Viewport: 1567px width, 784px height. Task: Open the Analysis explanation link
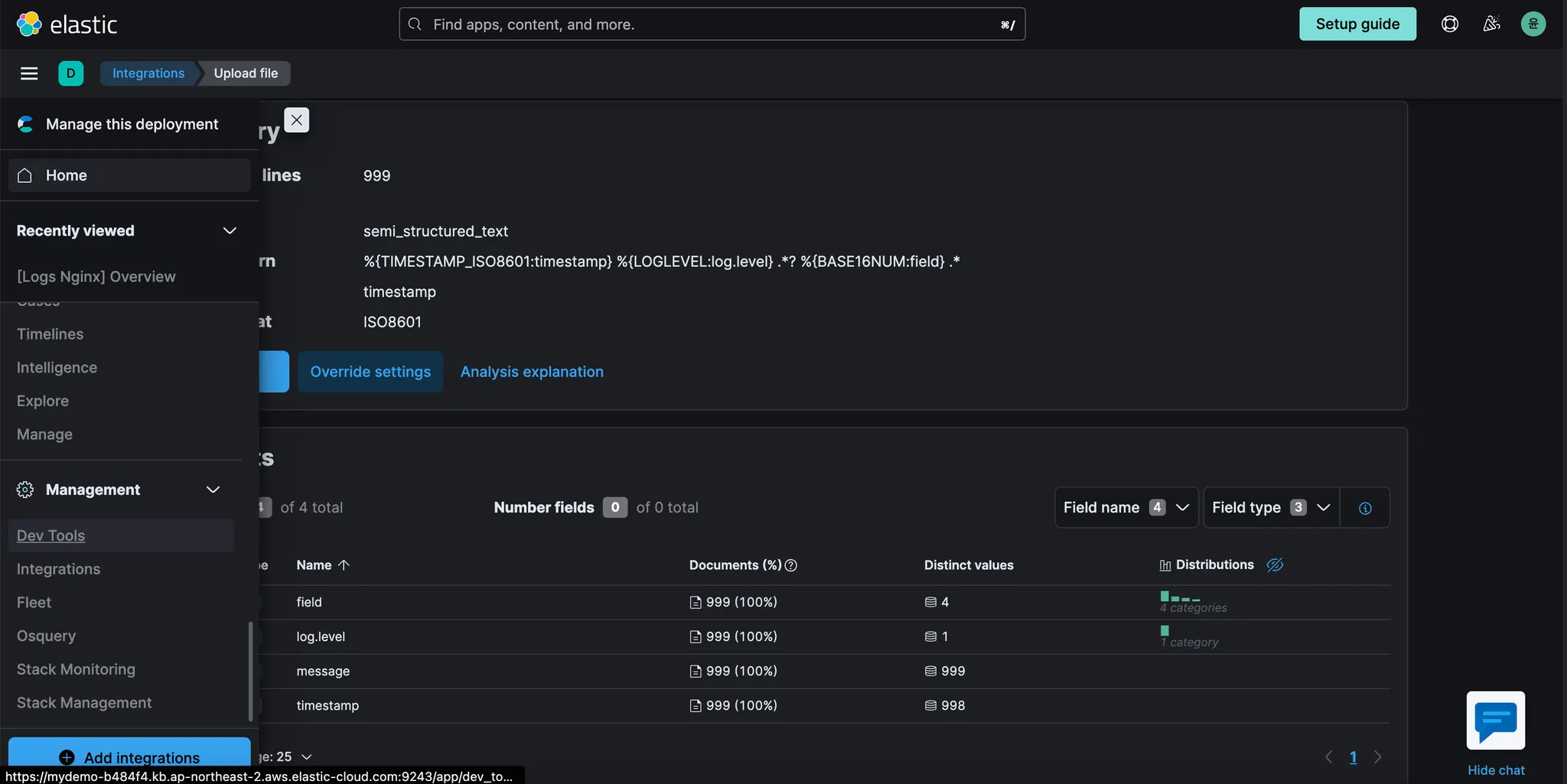(x=532, y=372)
